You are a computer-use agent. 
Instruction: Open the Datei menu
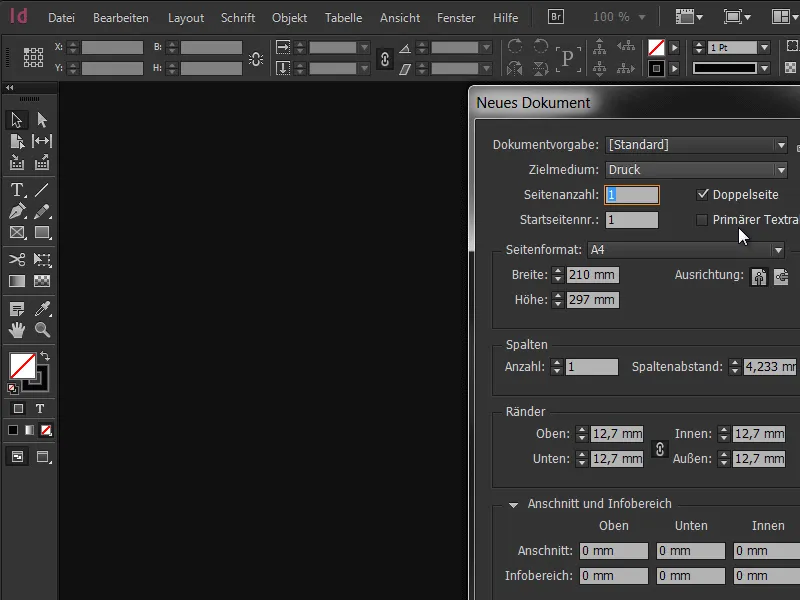tap(61, 18)
